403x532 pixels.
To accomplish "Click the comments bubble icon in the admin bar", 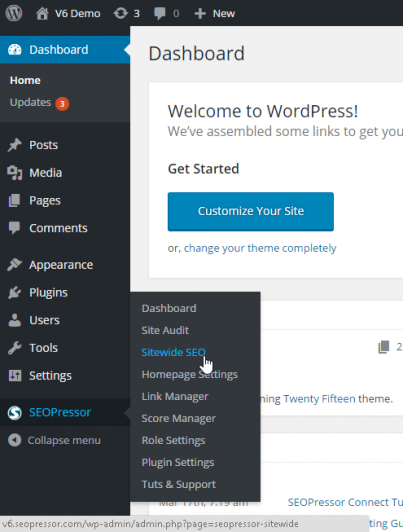I will [x=160, y=14].
